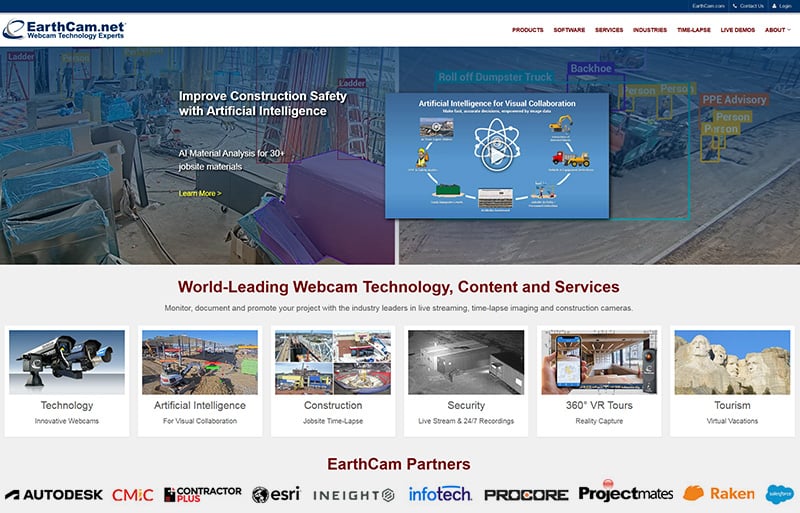This screenshot has width=800, height=513.
Task: Click 'Live Stream & 24/7 Recordings' subtitle
Action: (466, 421)
